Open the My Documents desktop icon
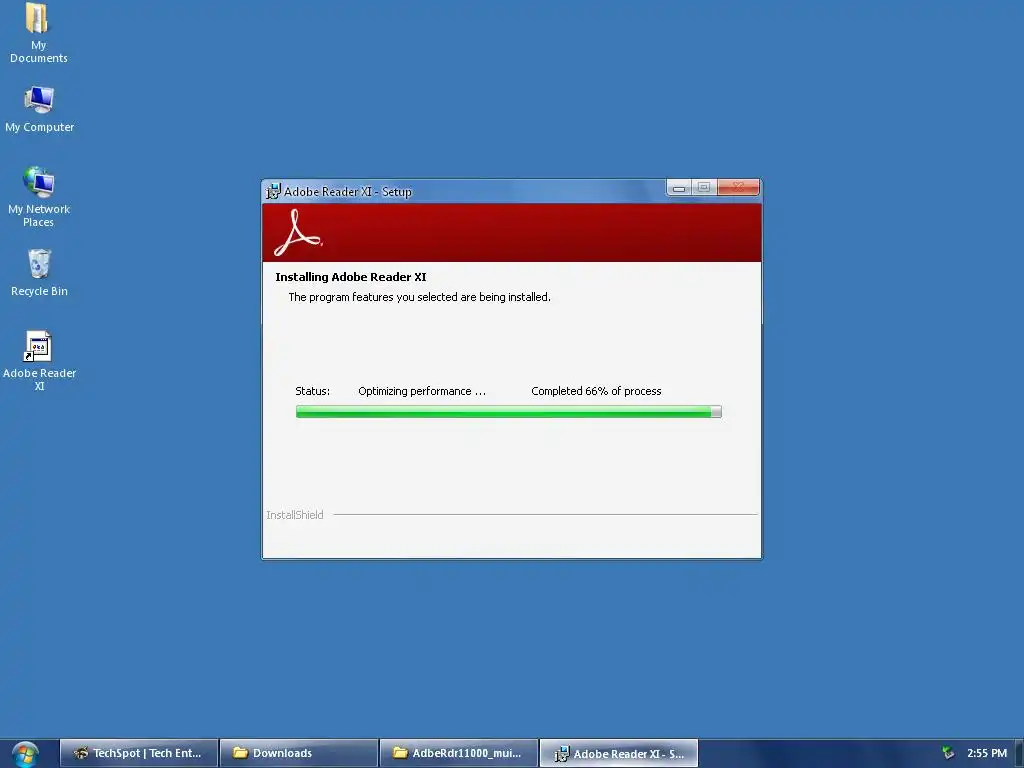The height and width of the screenshot is (768, 1024). [38, 34]
